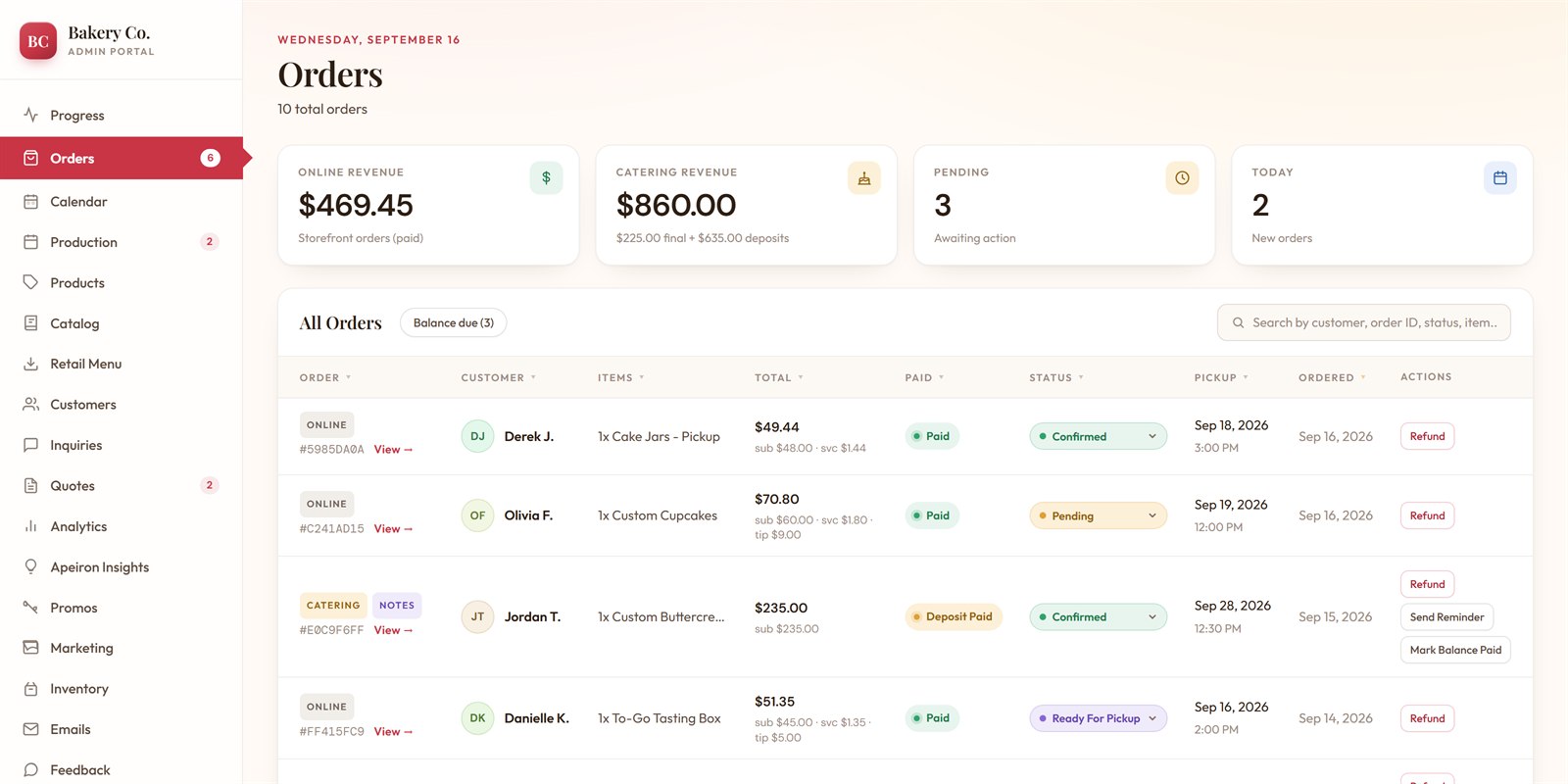This screenshot has height=784, width=1568.
Task: Click the Customers people icon
Action: point(31,404)
